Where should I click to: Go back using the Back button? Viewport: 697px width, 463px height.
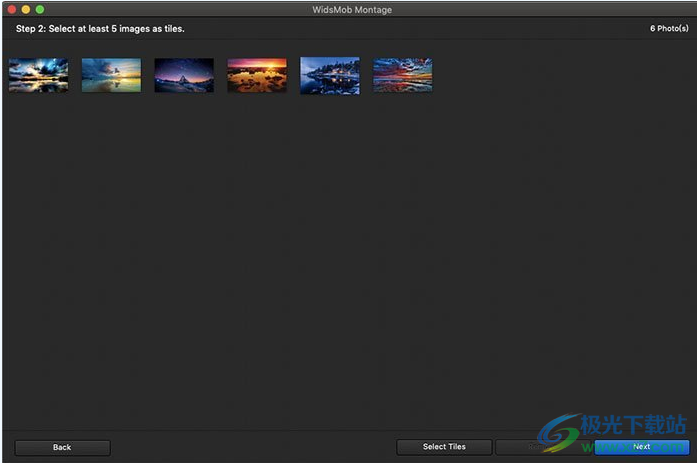[x=62, y=447]
